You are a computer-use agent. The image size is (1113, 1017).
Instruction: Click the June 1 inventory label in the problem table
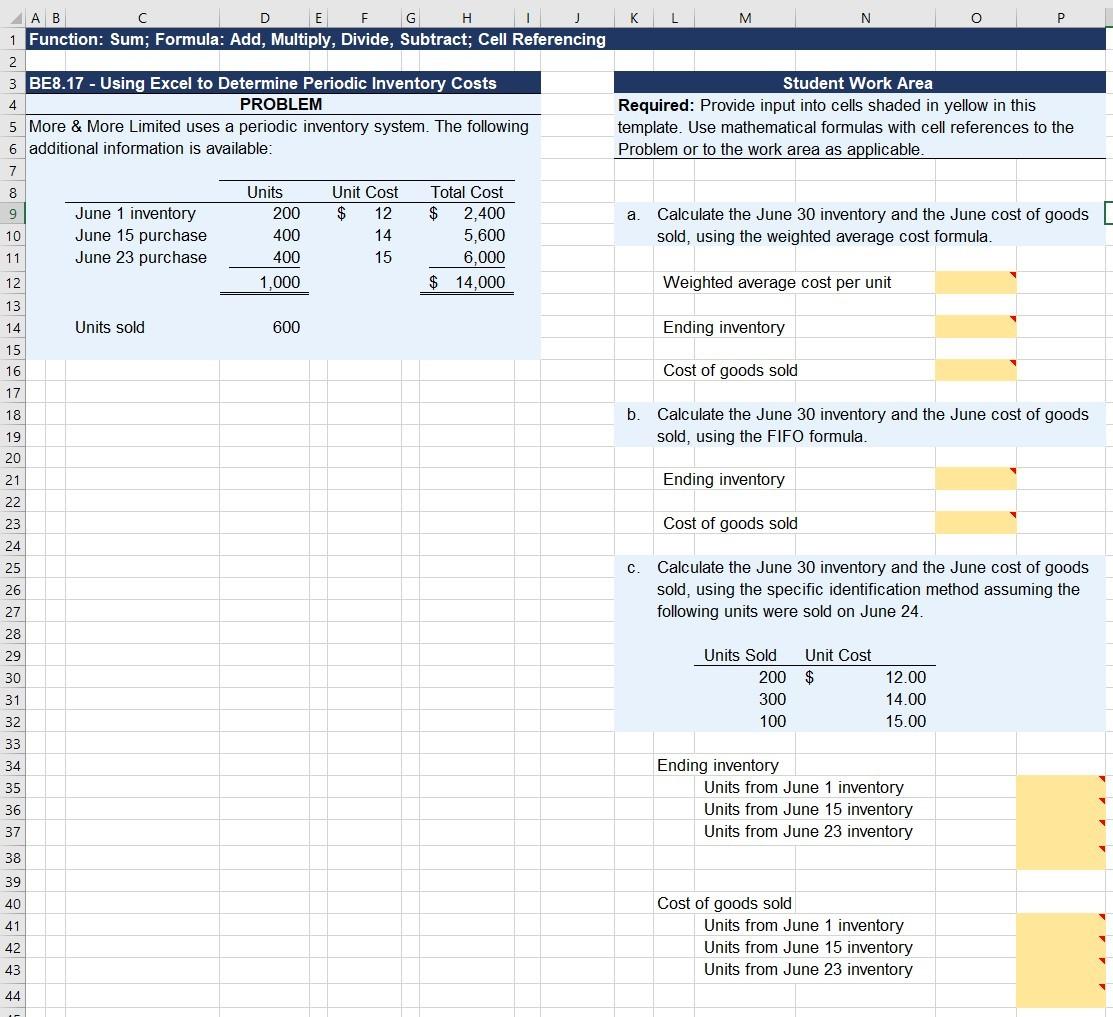pyautogui.click(x=136, y=214)
